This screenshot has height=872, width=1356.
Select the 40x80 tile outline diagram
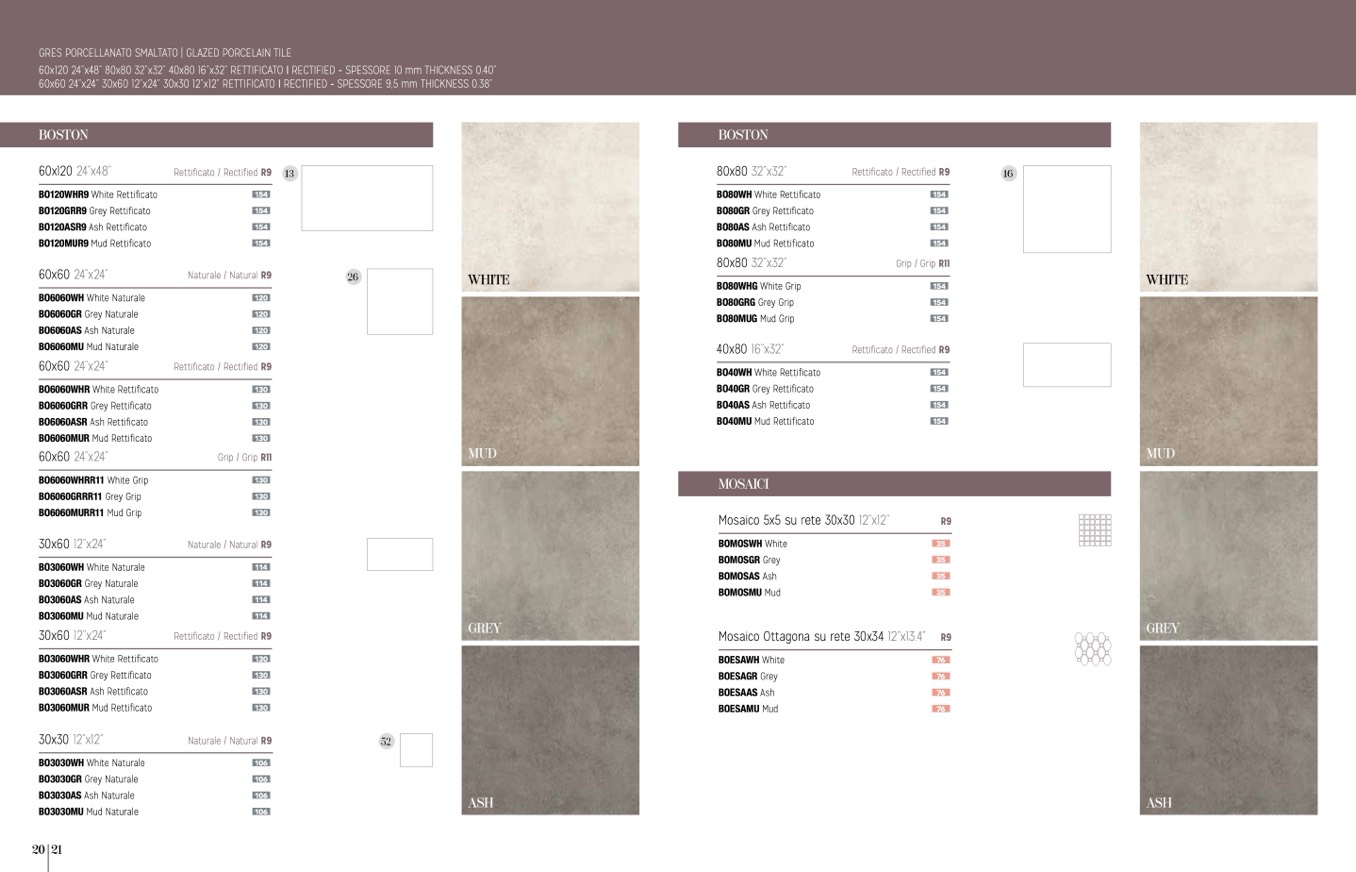(x=1066, y=365)
